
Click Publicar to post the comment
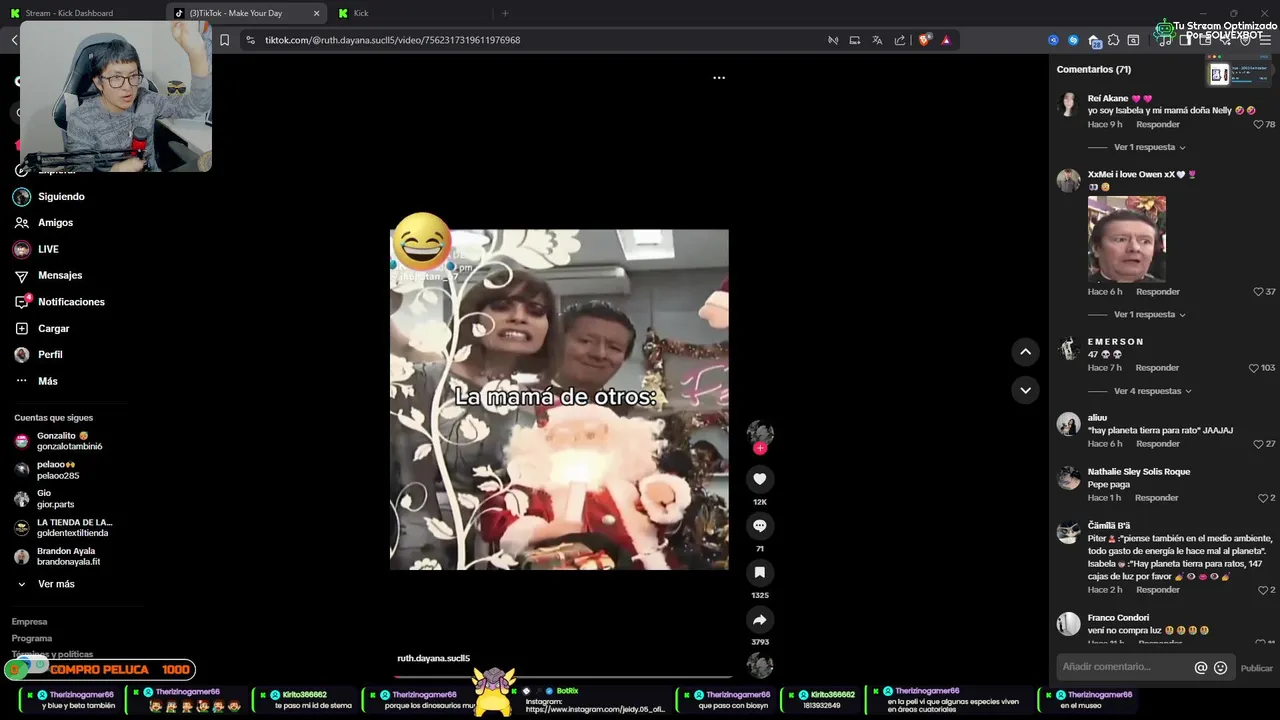1257,668
